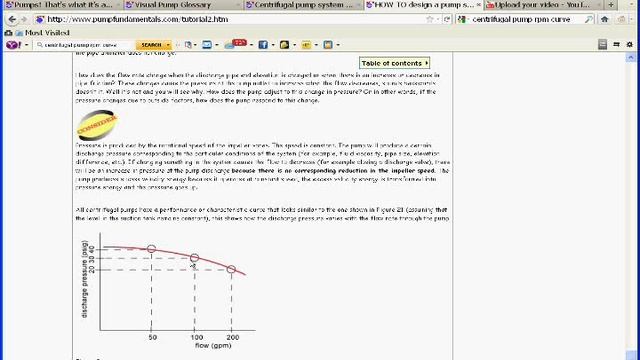
Task: Bookmark this page with the star icon
Action: [x=430, y=19]
